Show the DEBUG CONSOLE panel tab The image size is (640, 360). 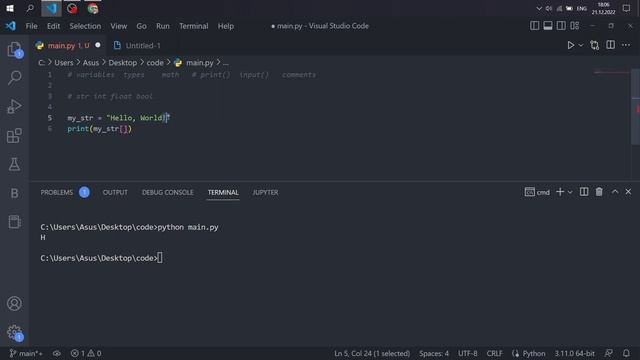[168, 192]
